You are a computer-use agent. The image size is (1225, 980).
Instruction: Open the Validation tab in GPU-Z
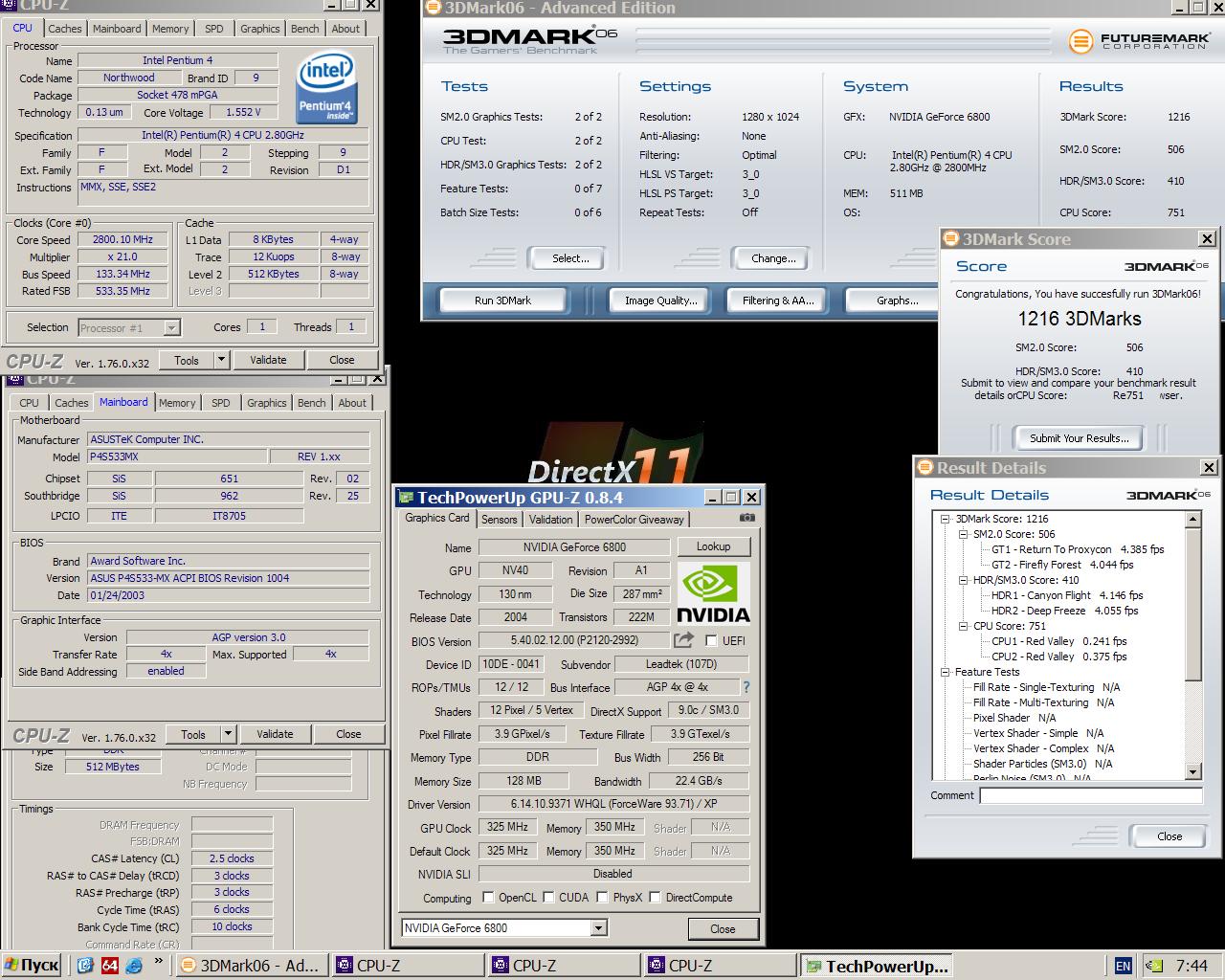click(550, 520)
